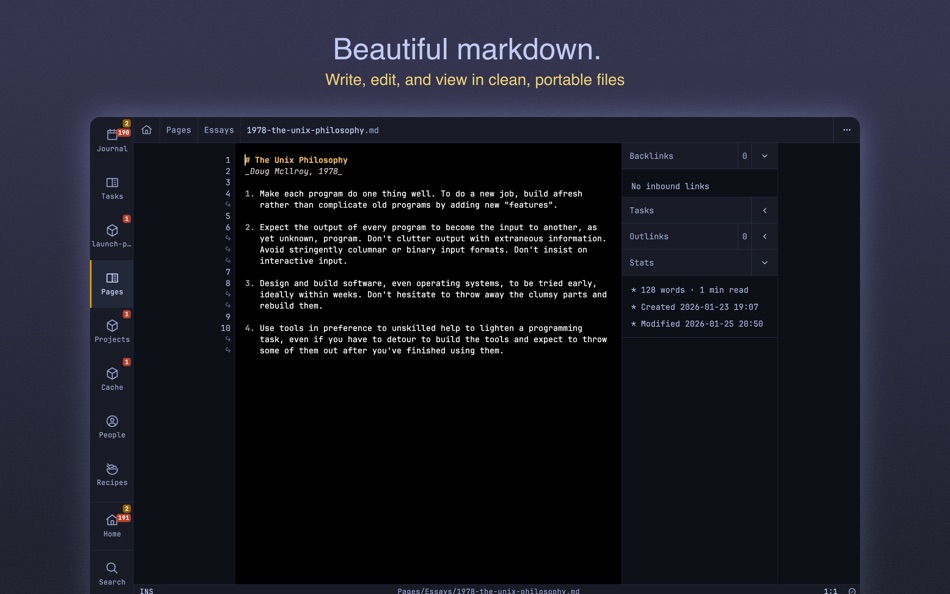The width and height of the screenshot is (950, 594).
Task: Open the Tasks section in sidebar
Action: pos(112,188)
